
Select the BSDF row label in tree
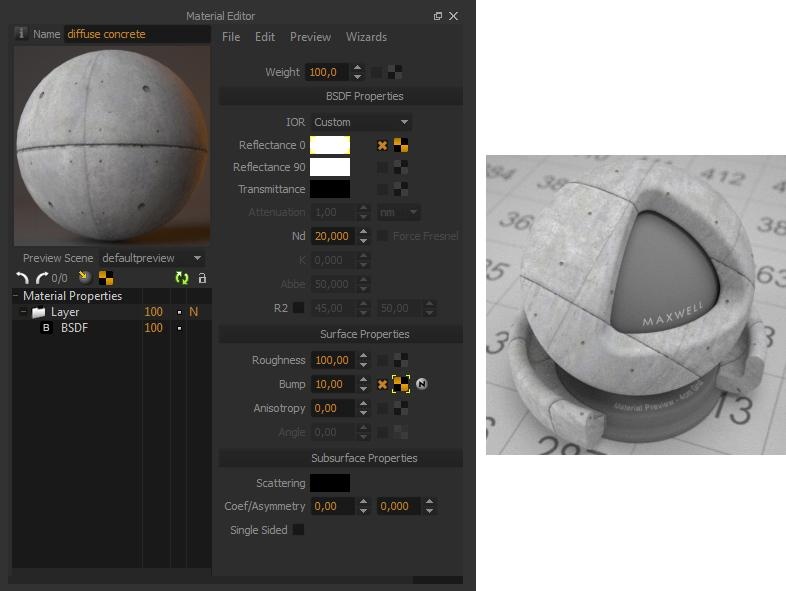click(x=74, y=328)
